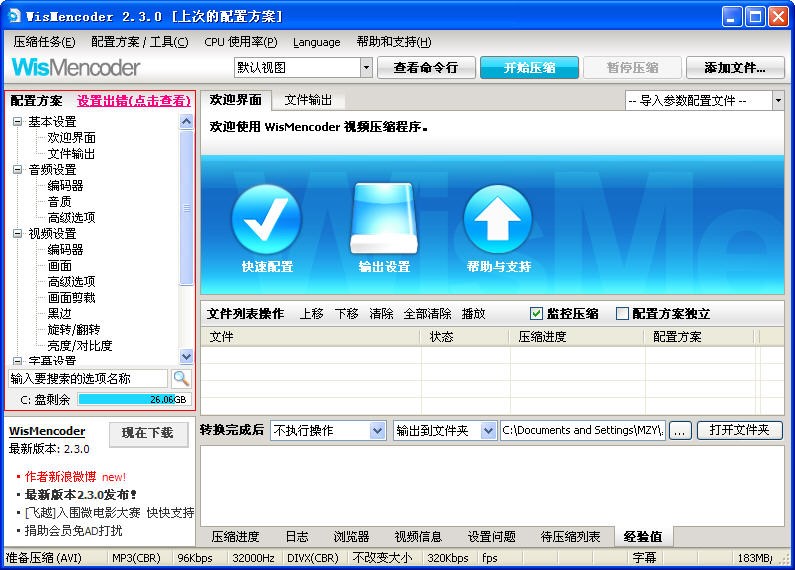Click the WisMencoder logo
The height and width of the screenshot is (570, 795).
click(76, 67)
